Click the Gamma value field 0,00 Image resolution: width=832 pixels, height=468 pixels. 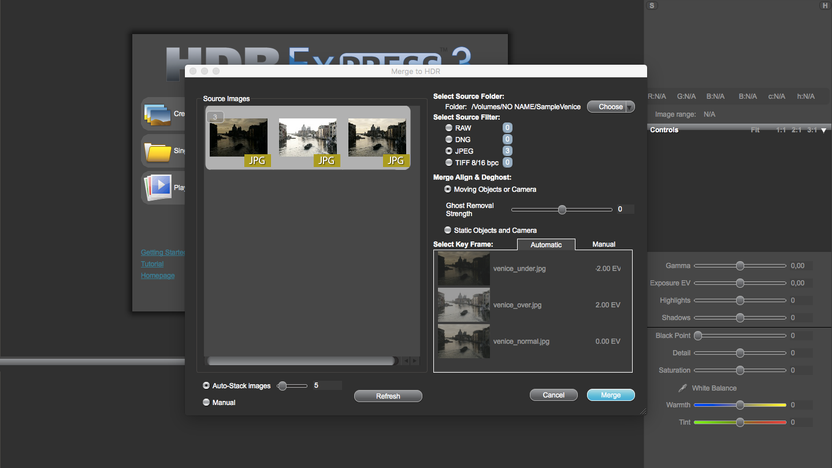coord(801,266)
